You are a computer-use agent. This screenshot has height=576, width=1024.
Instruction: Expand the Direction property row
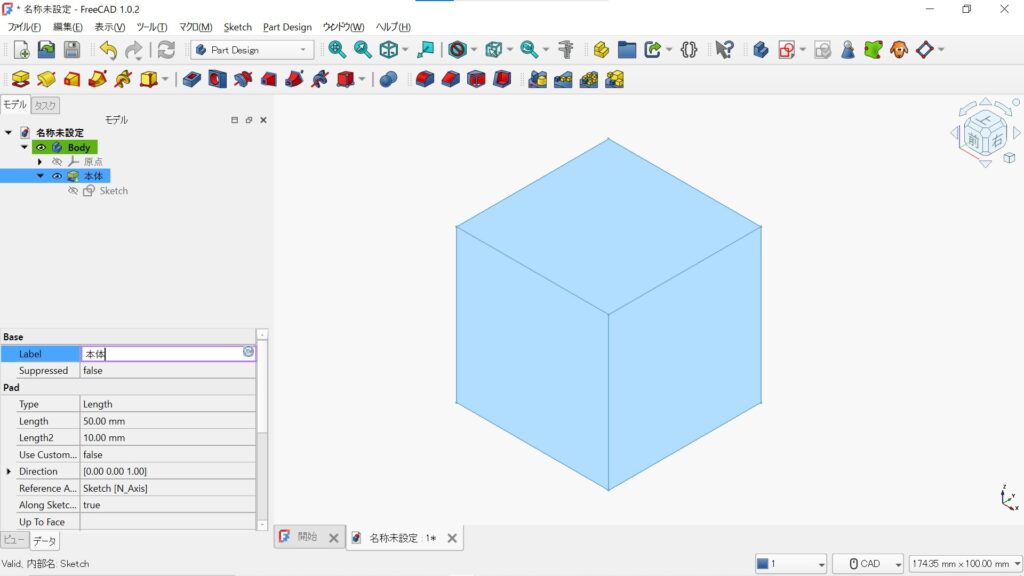9,471
